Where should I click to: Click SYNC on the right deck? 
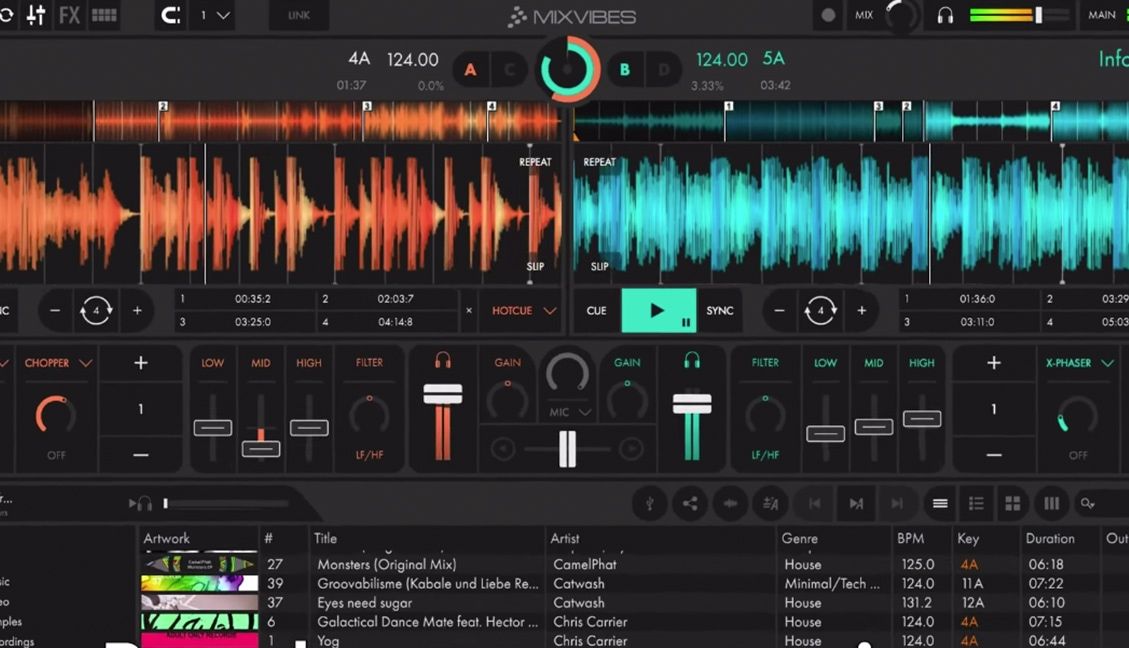click(719, 310)
